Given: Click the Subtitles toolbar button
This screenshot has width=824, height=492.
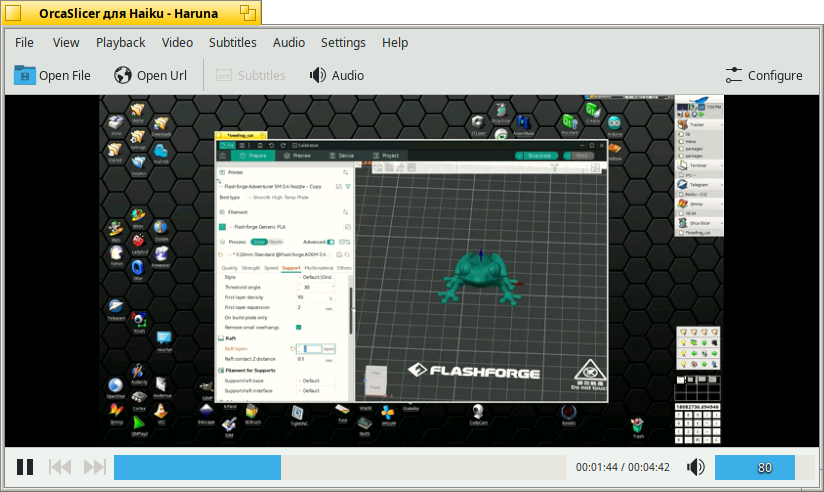Looking at the screenshot, I should pos(251,76).
